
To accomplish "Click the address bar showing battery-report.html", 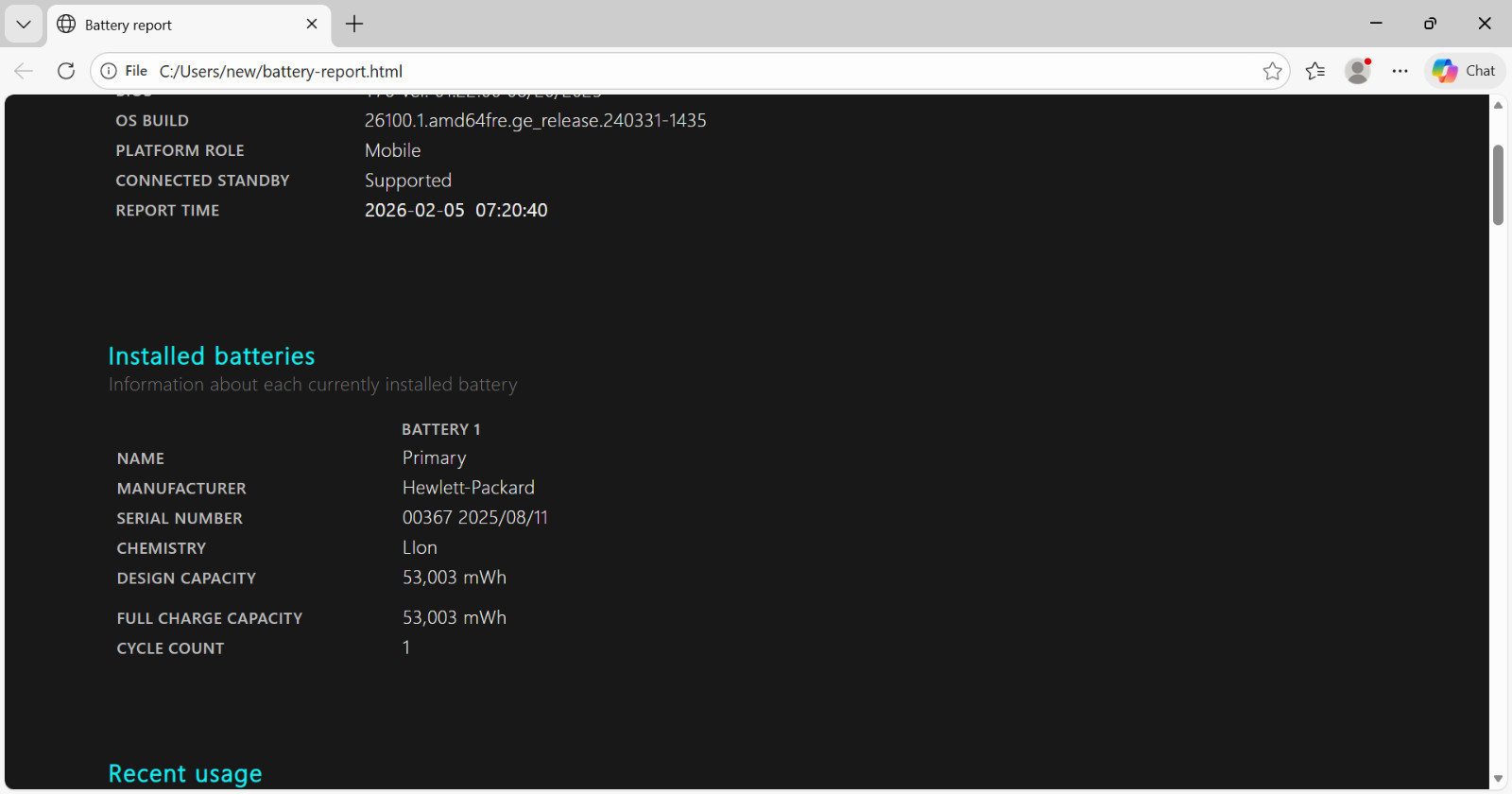I will (690, 71).
